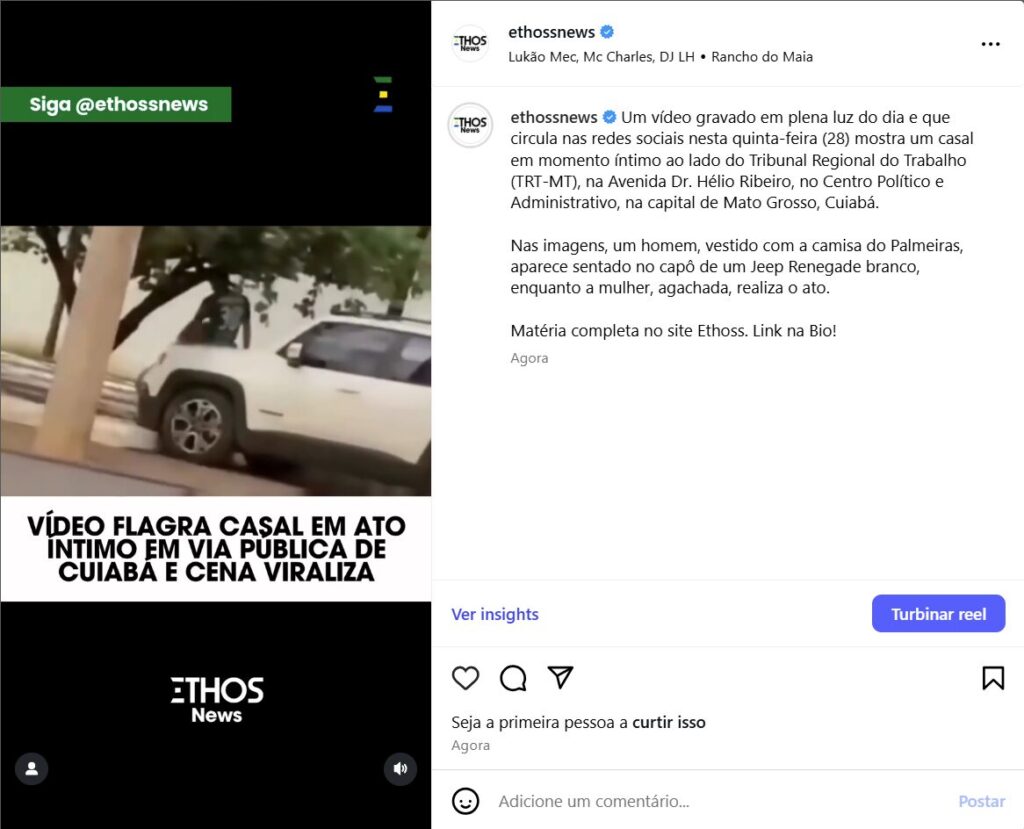This screenshot has height=829, width=1024.
Task: Share reel via paper plane icon
Action: coord(560,677)
